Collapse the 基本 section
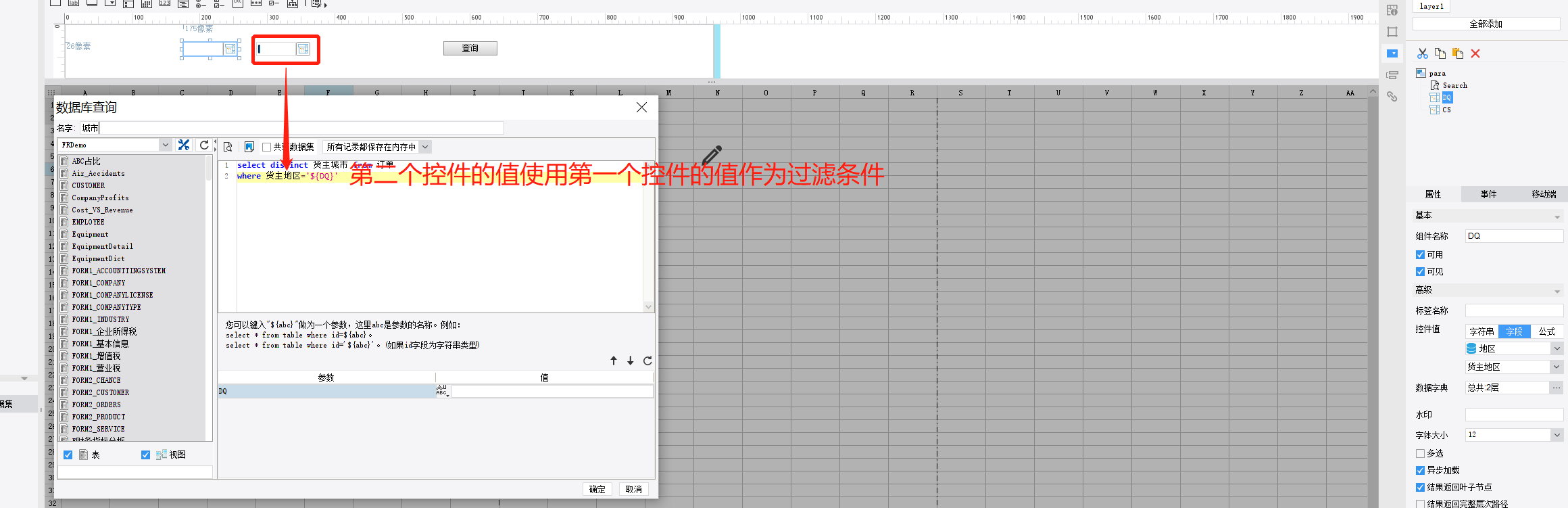 [1557, 216]
